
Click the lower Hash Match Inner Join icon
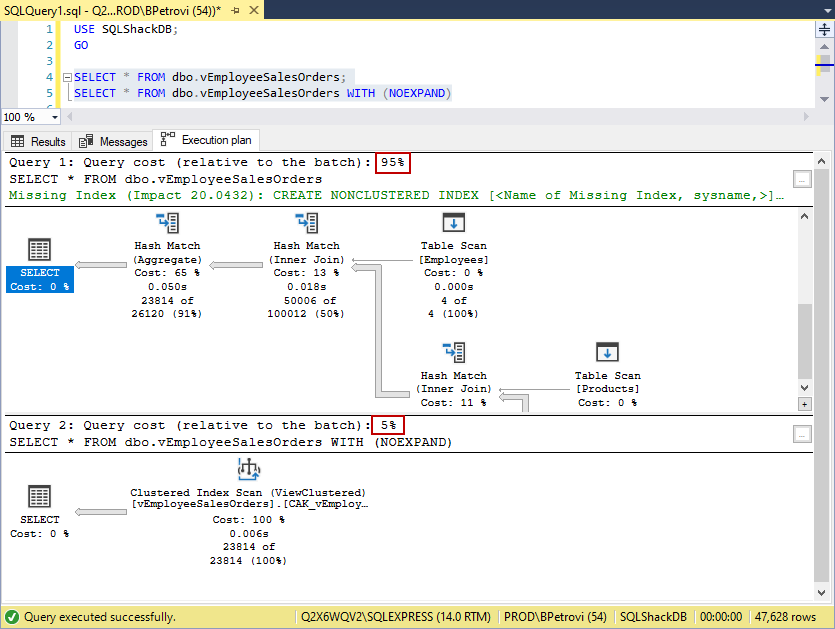[x=453, y=353]
